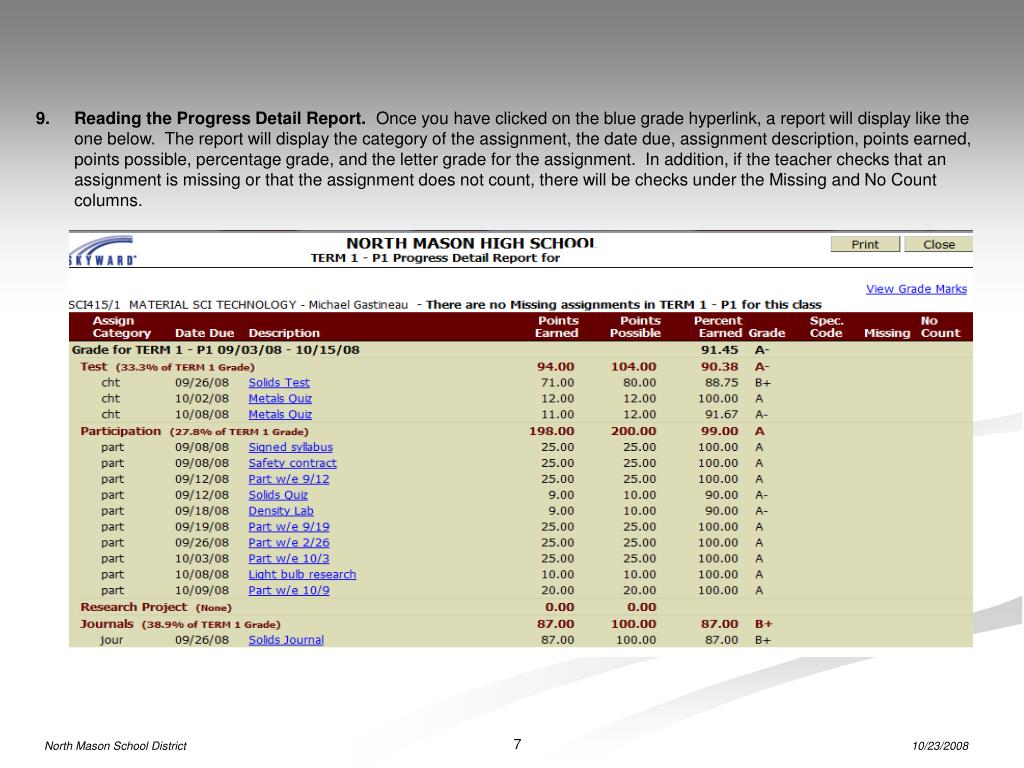Click the Missing column header
The image size is (1024, 768).
[887, 333]
